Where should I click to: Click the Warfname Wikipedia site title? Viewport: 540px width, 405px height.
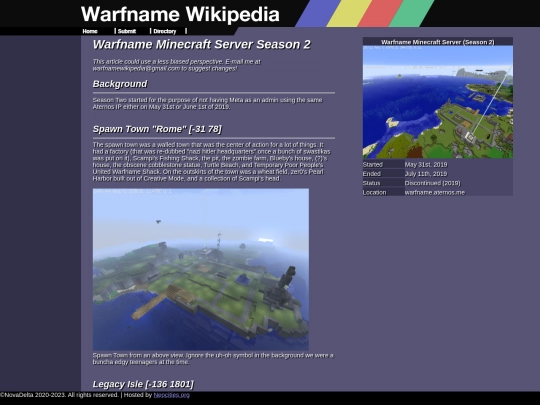[180, 14]
